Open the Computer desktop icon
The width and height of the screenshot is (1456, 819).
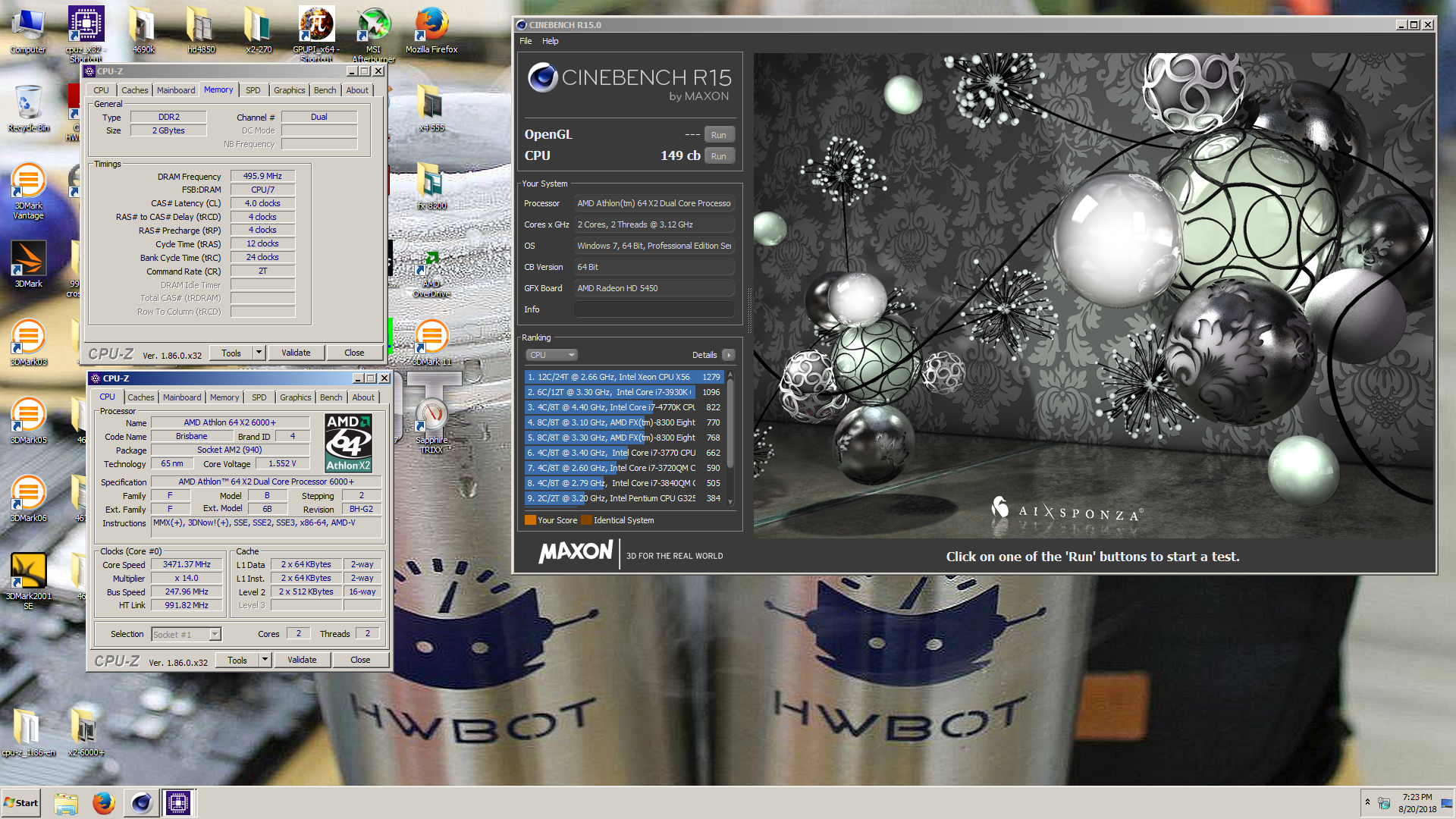(28, 30)
